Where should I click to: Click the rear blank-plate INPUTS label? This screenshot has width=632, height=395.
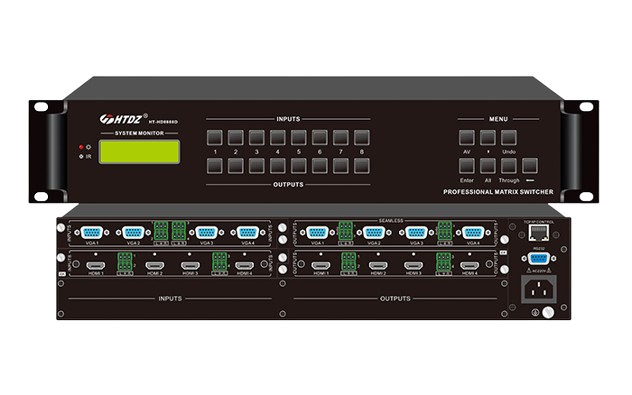[x=170, y=299]
